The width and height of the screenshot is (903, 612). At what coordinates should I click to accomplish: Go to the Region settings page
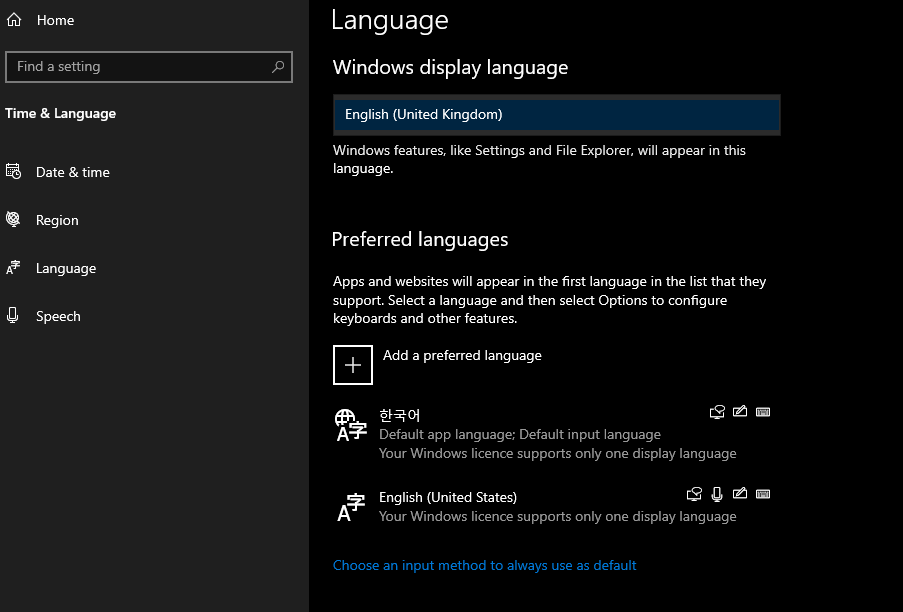57,220
